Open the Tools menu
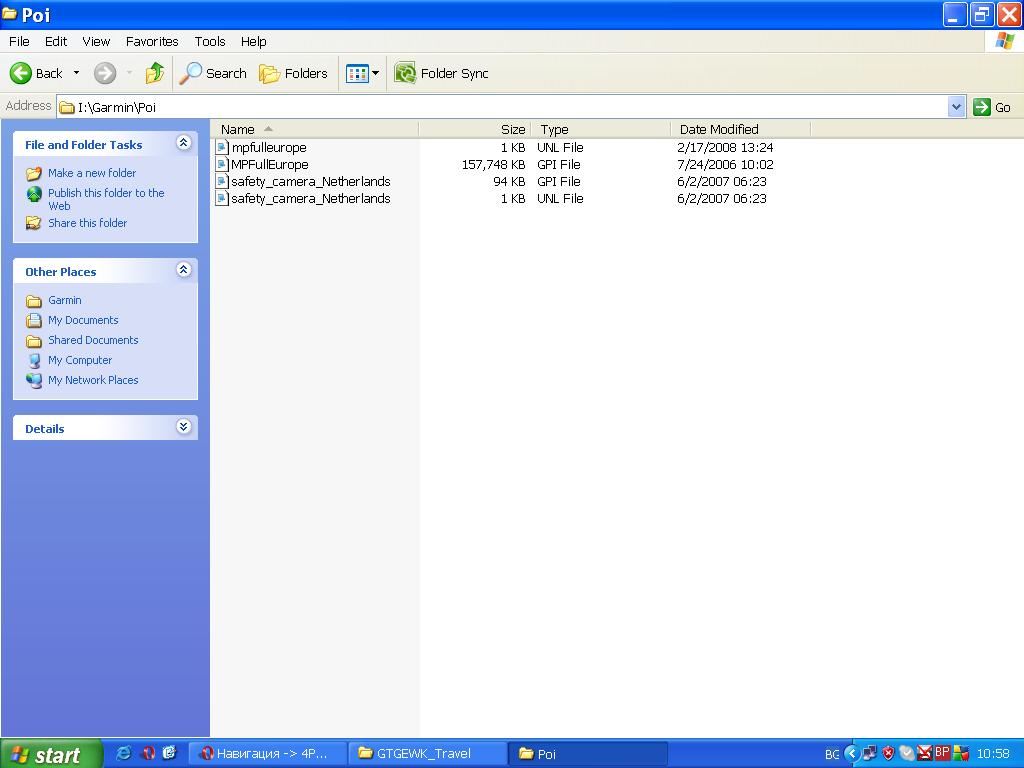 [x=210, y=41]
